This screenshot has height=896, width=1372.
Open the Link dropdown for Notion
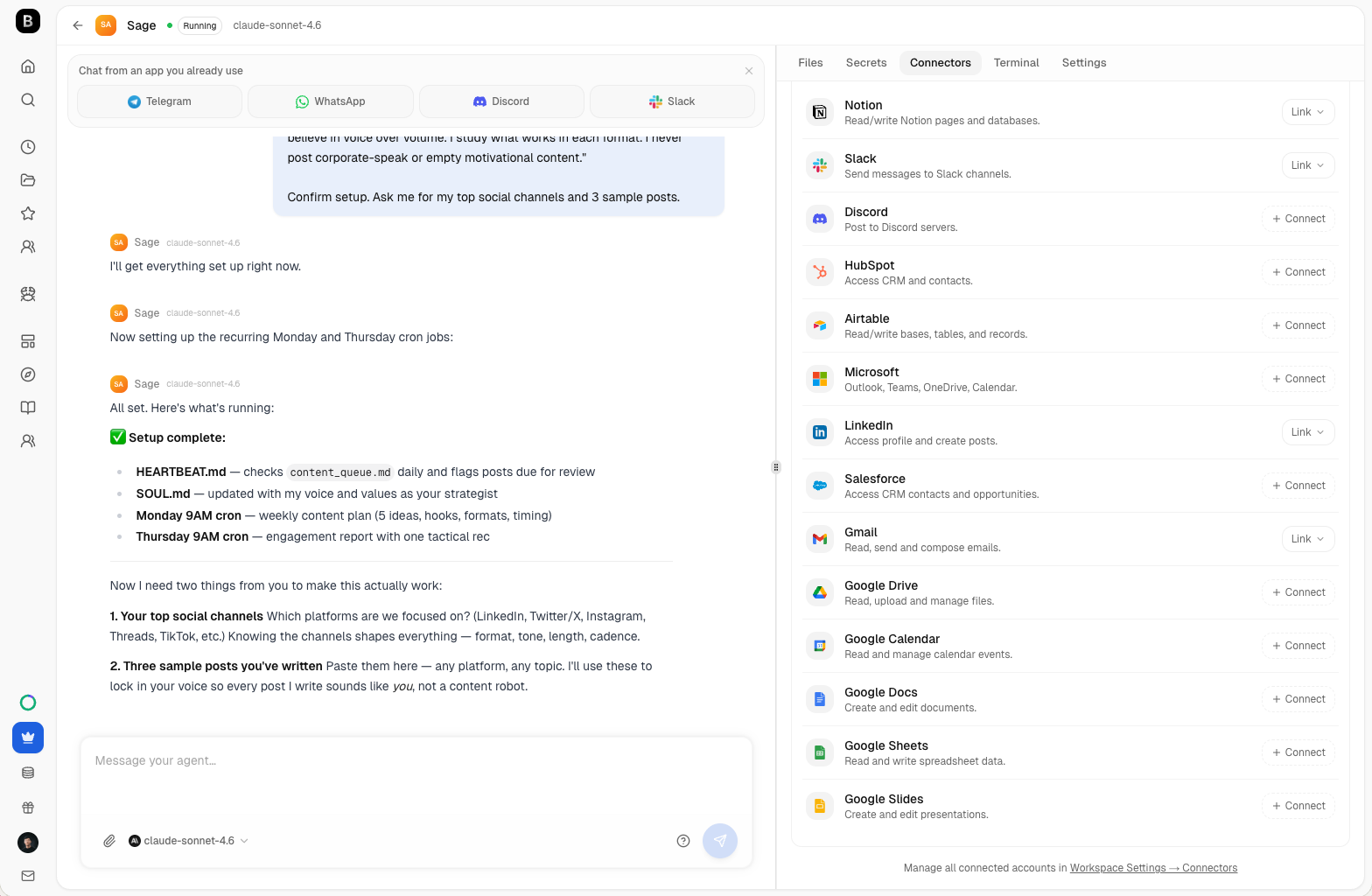(1308, 112)
